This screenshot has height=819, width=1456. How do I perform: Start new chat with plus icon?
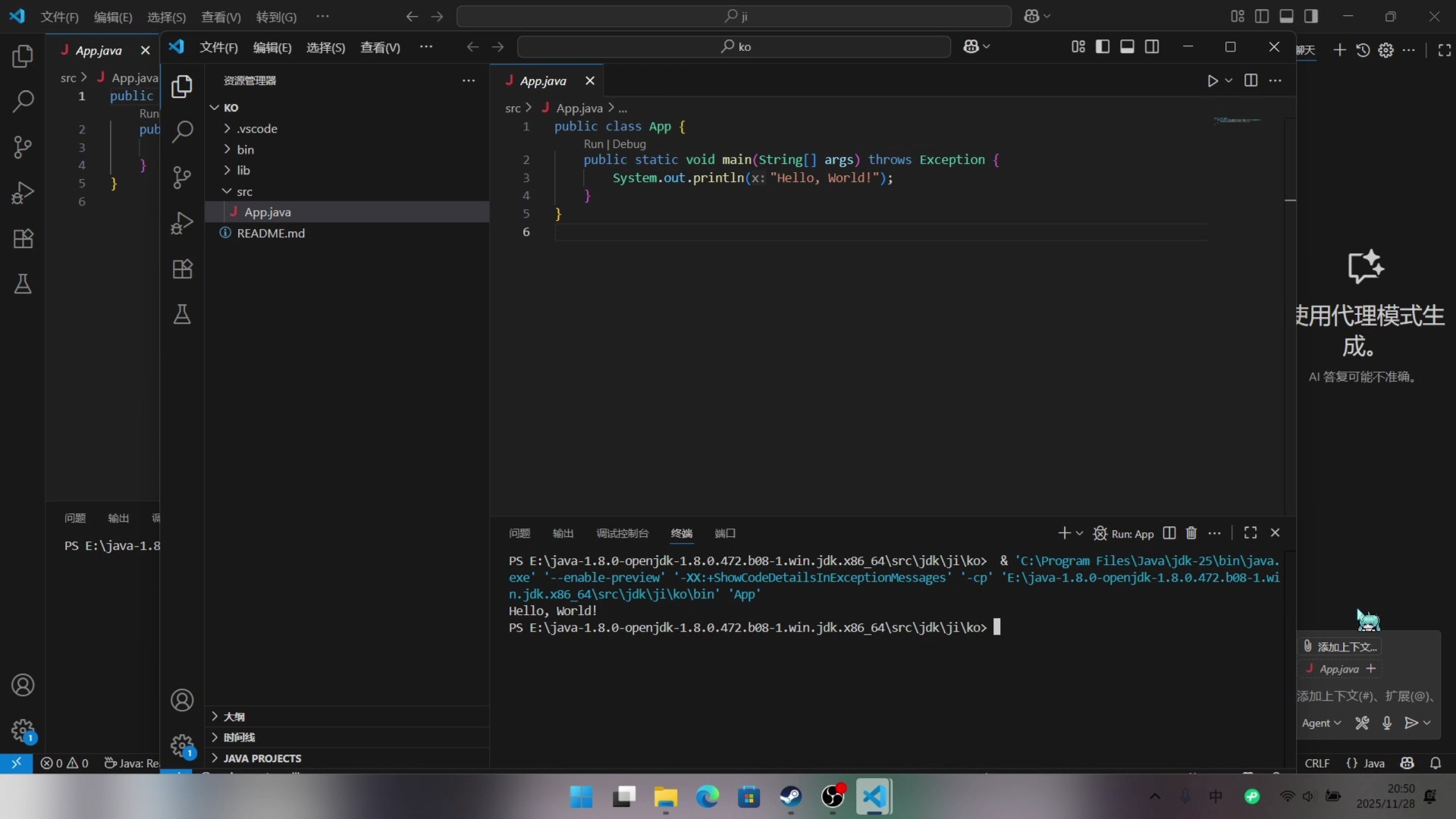point(1340,50)
